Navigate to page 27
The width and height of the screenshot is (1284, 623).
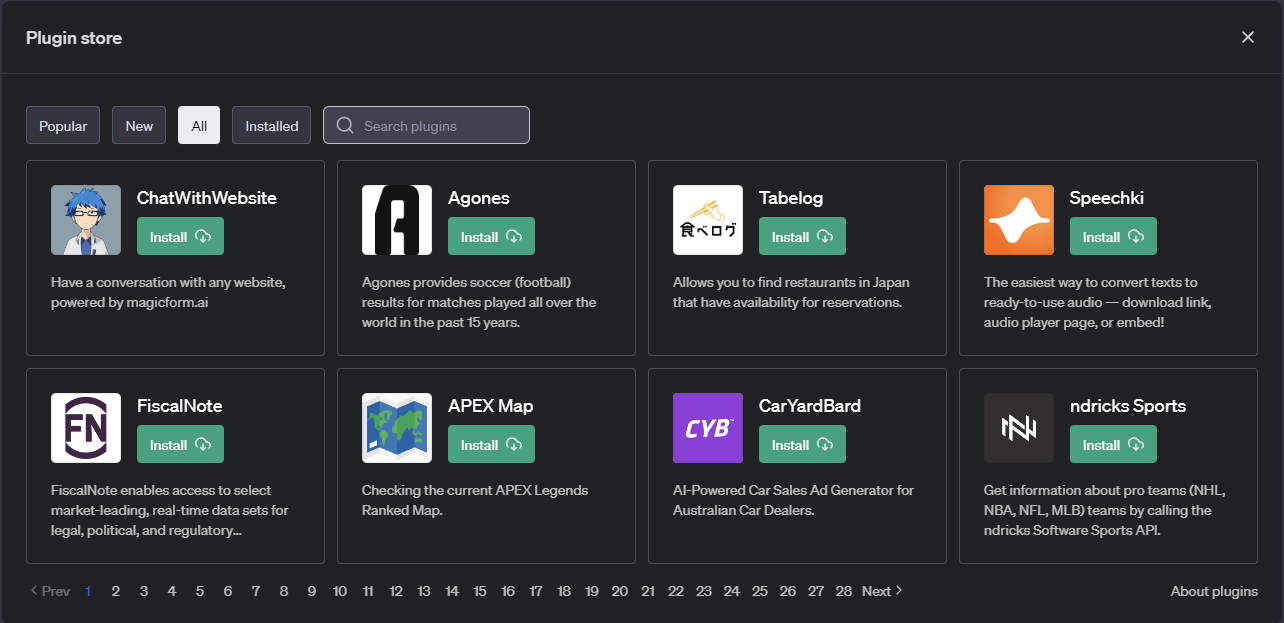click(816, 591)
